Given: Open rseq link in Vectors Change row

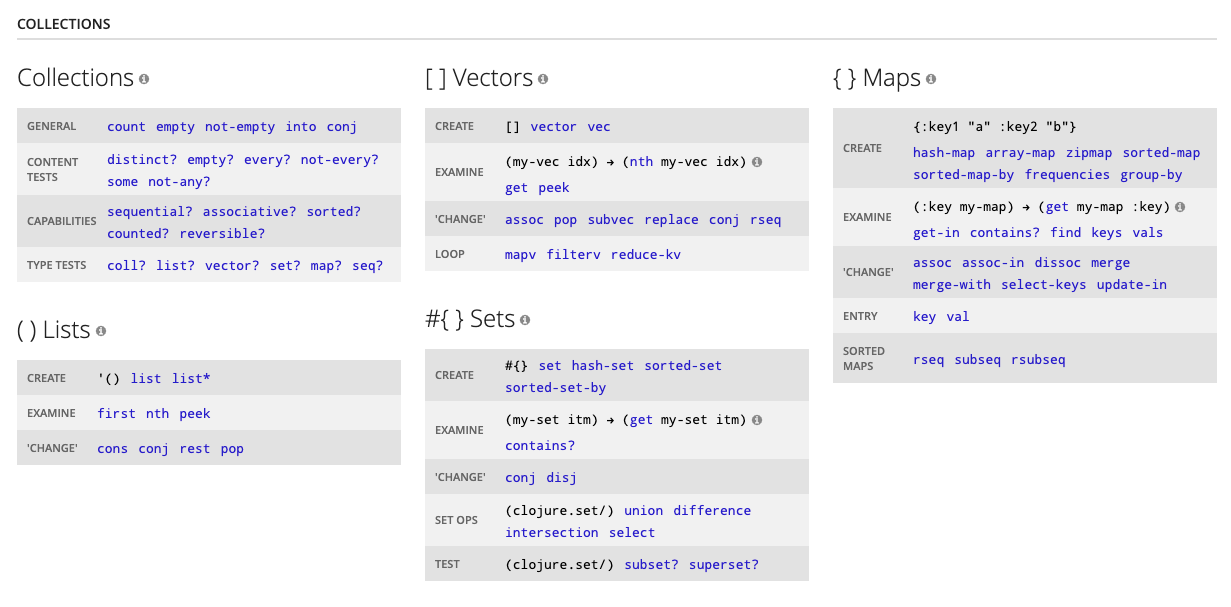Looking at the screenshot, I should [x=766, y=220].
